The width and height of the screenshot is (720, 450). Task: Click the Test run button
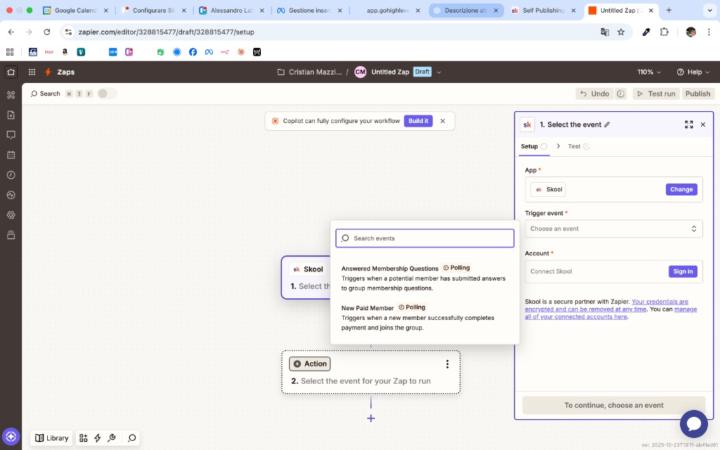pyautogui.click(x=656, y=94)
